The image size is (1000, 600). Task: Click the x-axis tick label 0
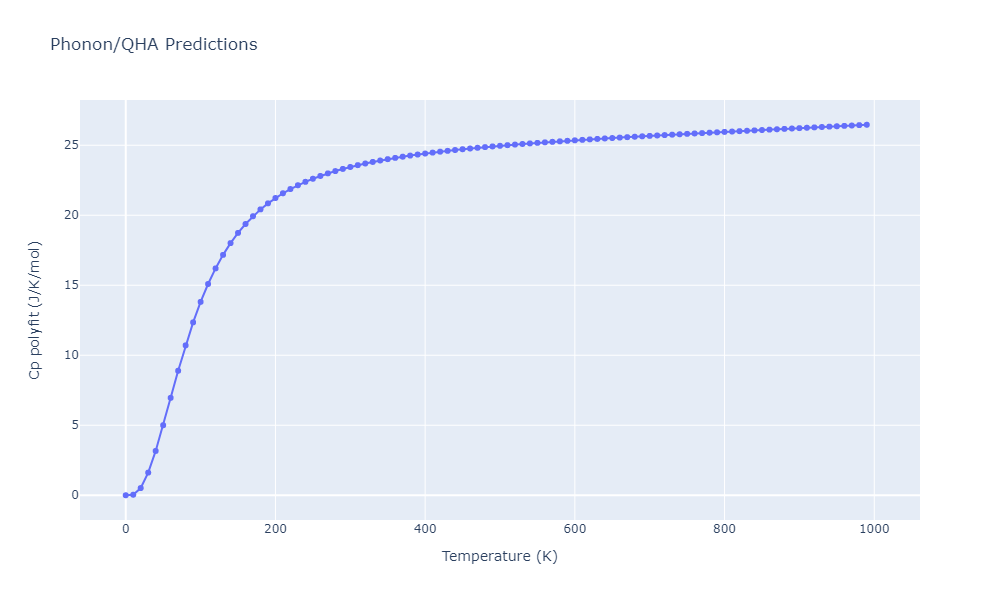coord(125,529)
